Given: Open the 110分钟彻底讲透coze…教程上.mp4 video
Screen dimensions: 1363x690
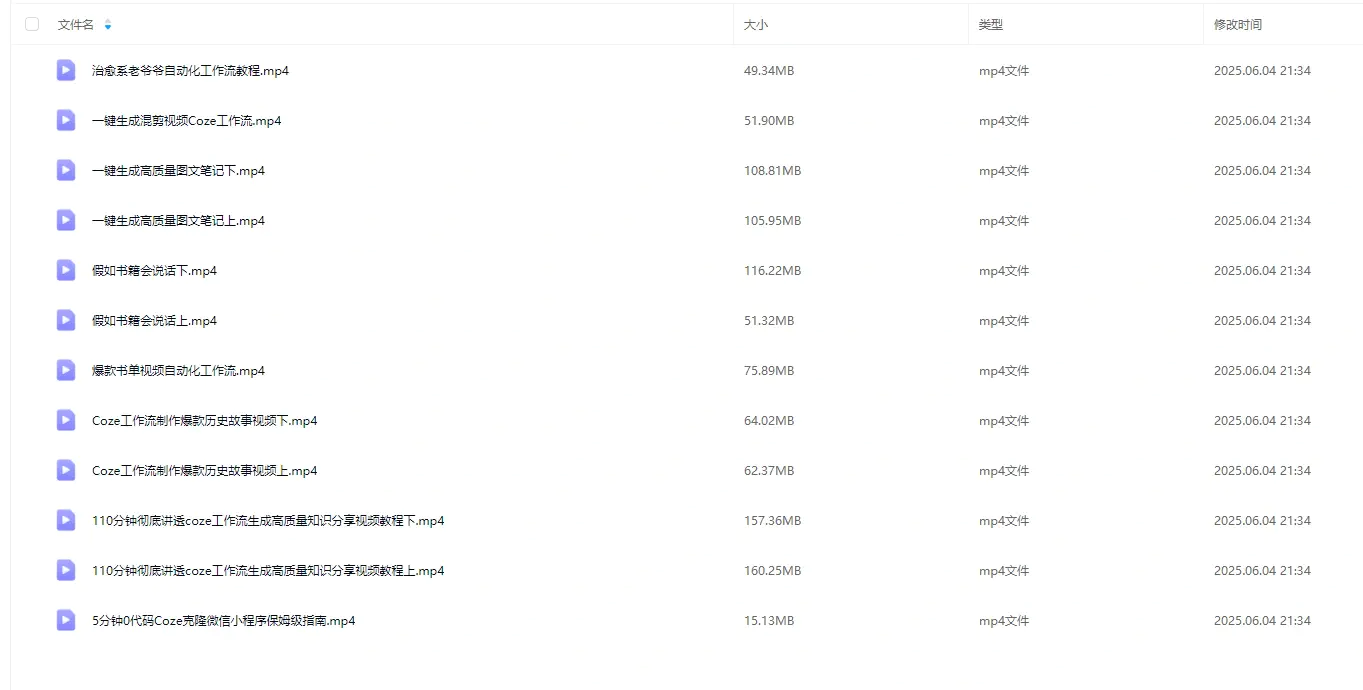Looking at the screenshot, I should tap(268, 571).
